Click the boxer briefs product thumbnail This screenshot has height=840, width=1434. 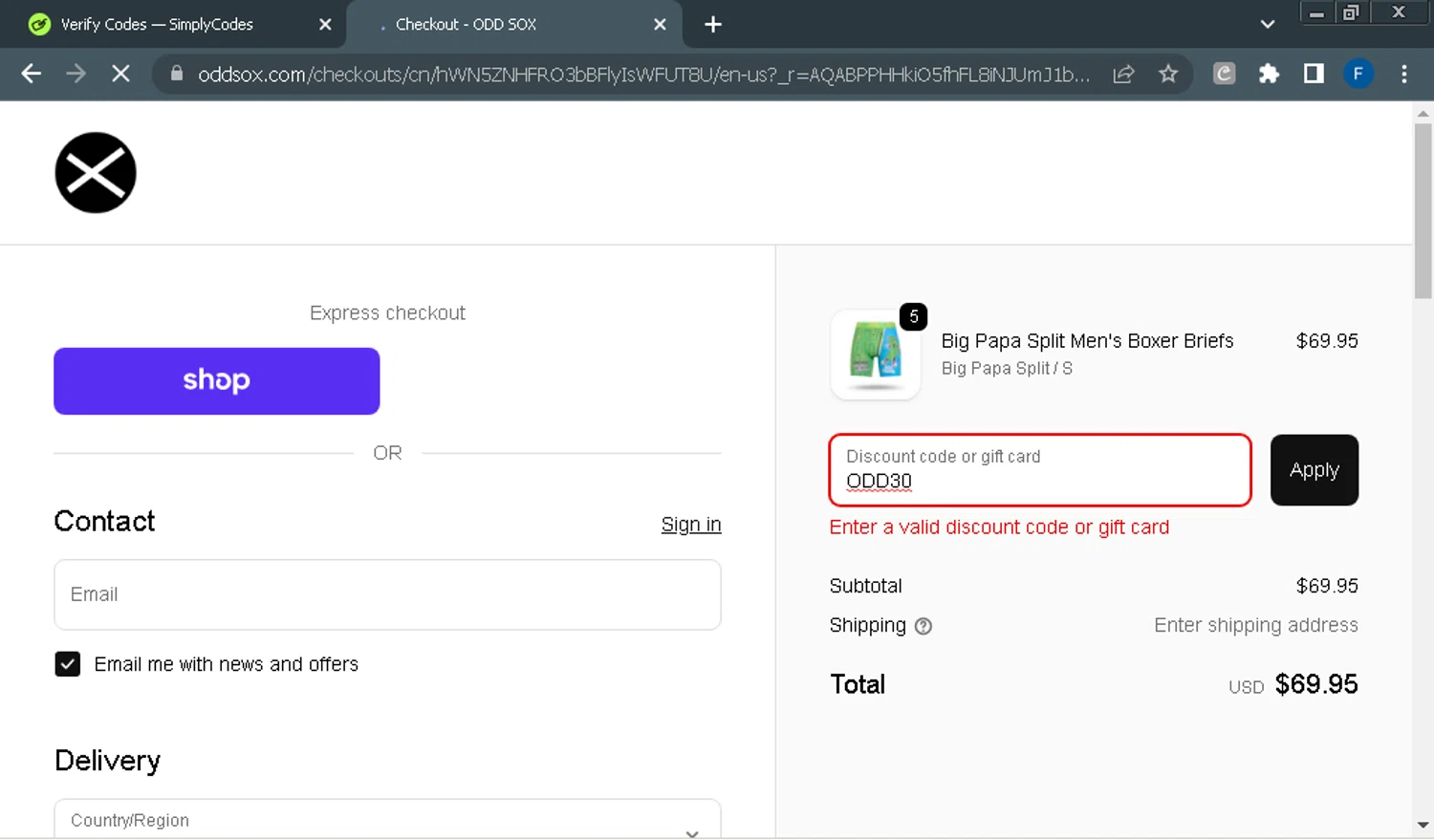pyautogui.click(x=876, y=354)
